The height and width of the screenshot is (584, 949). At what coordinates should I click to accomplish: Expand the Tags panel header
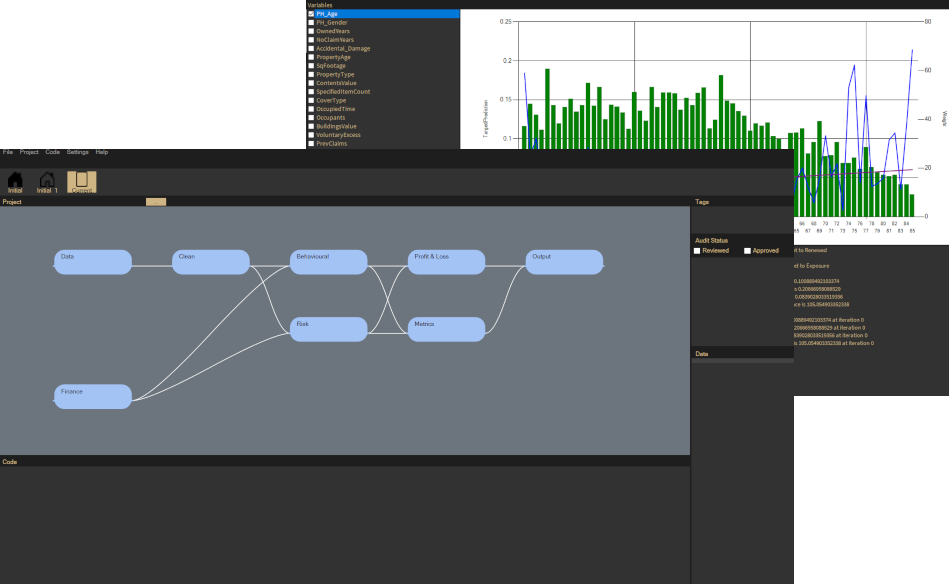[700, 201]
